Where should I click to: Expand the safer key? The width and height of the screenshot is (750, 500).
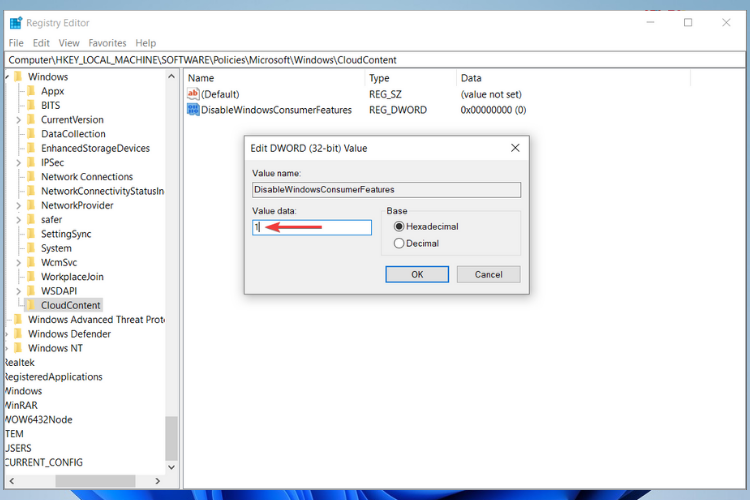(18, 220)
